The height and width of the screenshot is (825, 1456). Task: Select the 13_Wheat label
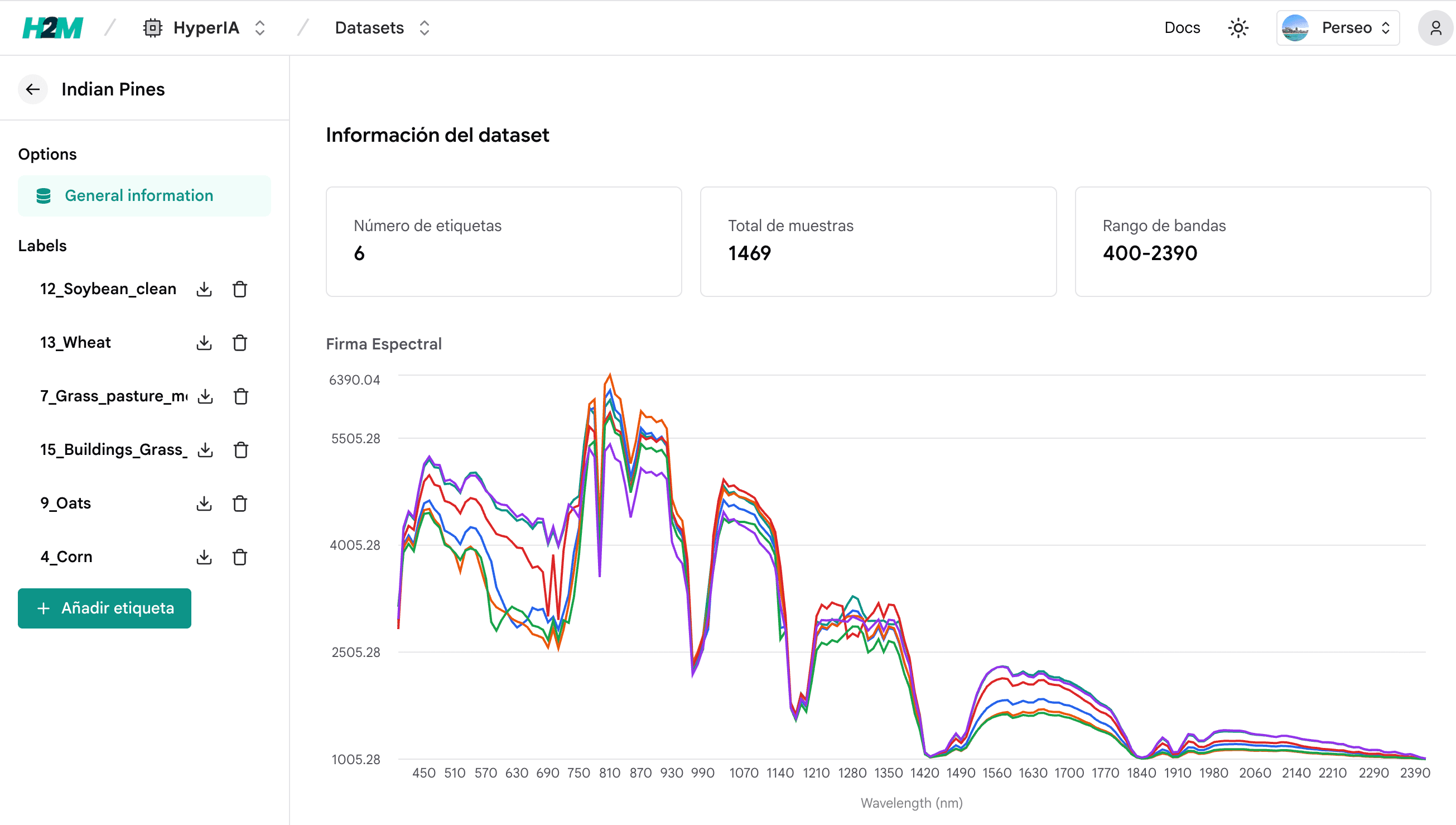tap(75, 343)
